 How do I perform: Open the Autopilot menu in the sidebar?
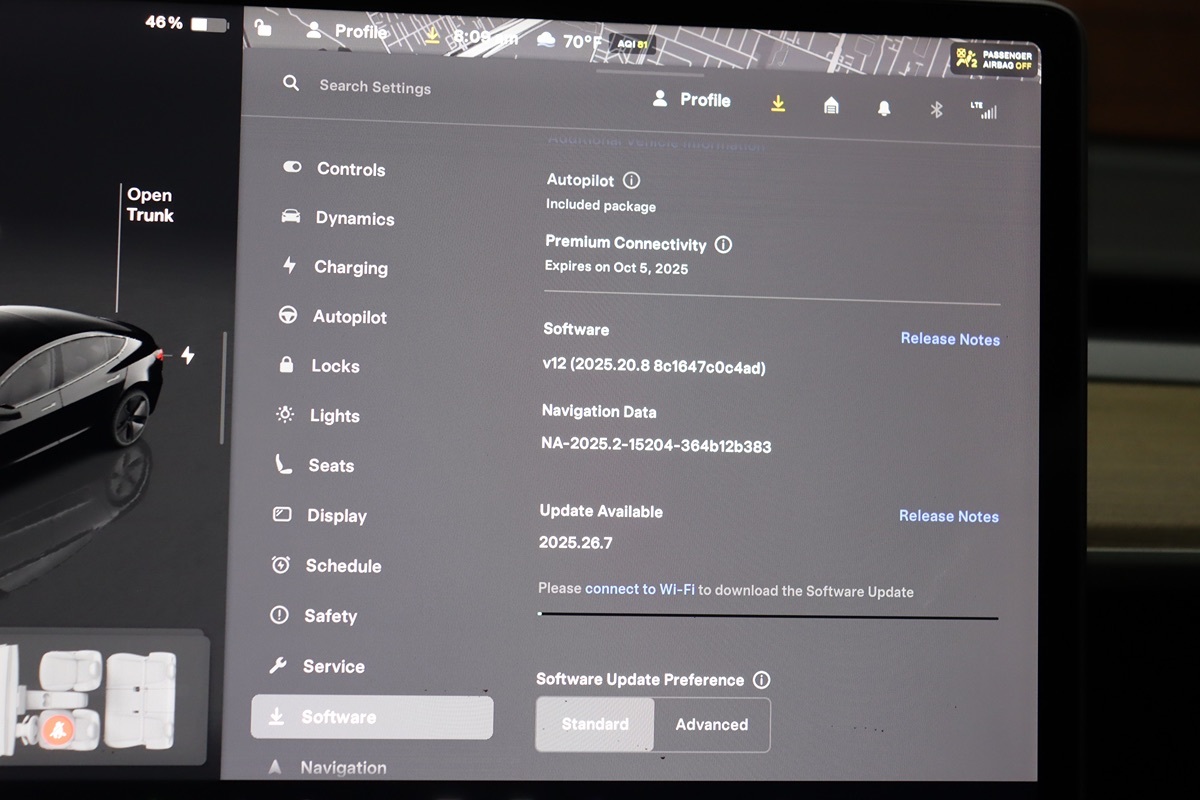click(349, 317)
